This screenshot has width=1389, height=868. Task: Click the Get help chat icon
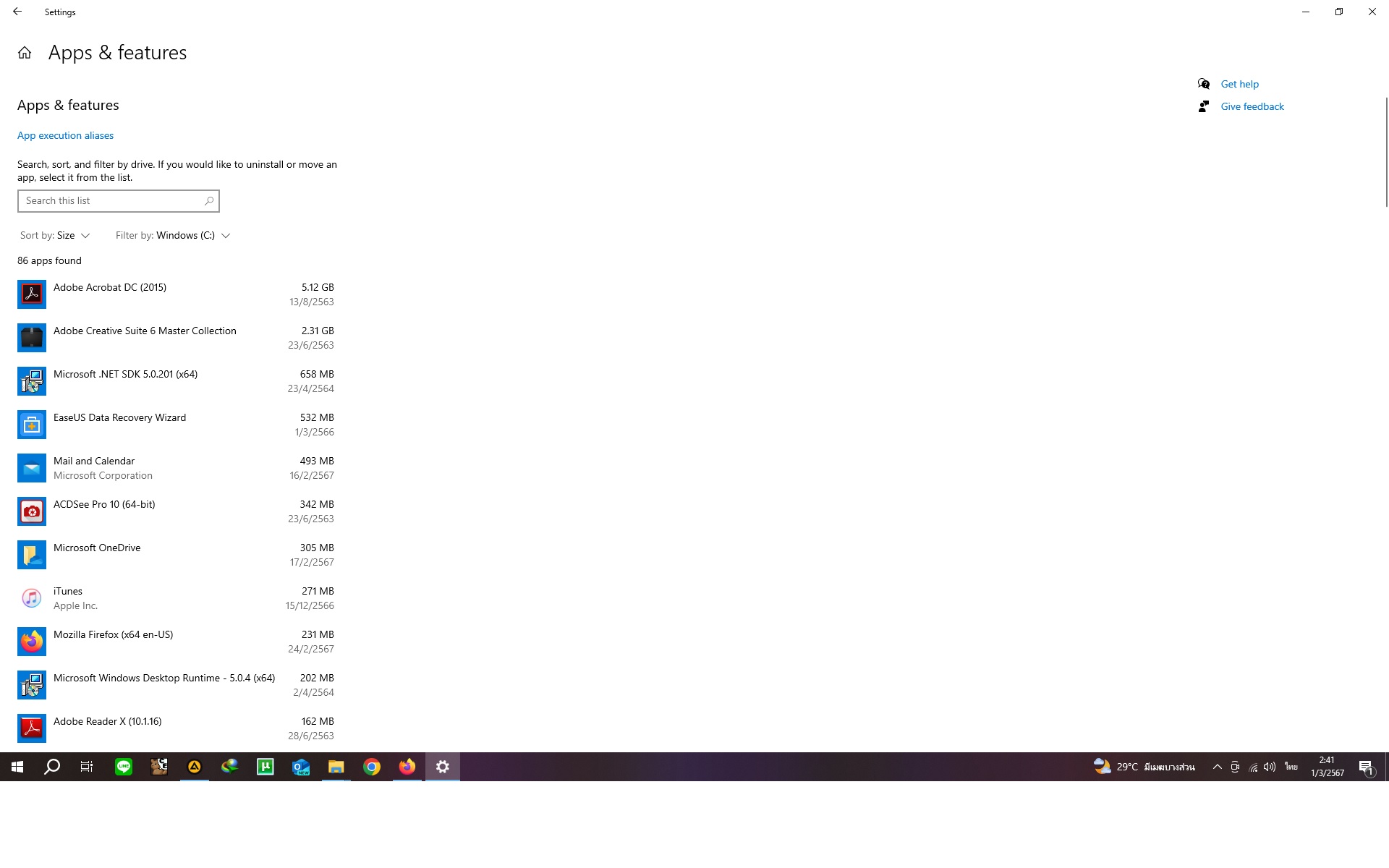[x=1204, y=84]
